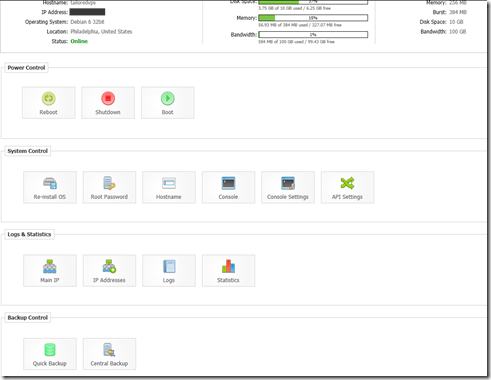This screenshot has width=491, height=380.
Task: Click the System Control section label
Action: tap(28, 151)
